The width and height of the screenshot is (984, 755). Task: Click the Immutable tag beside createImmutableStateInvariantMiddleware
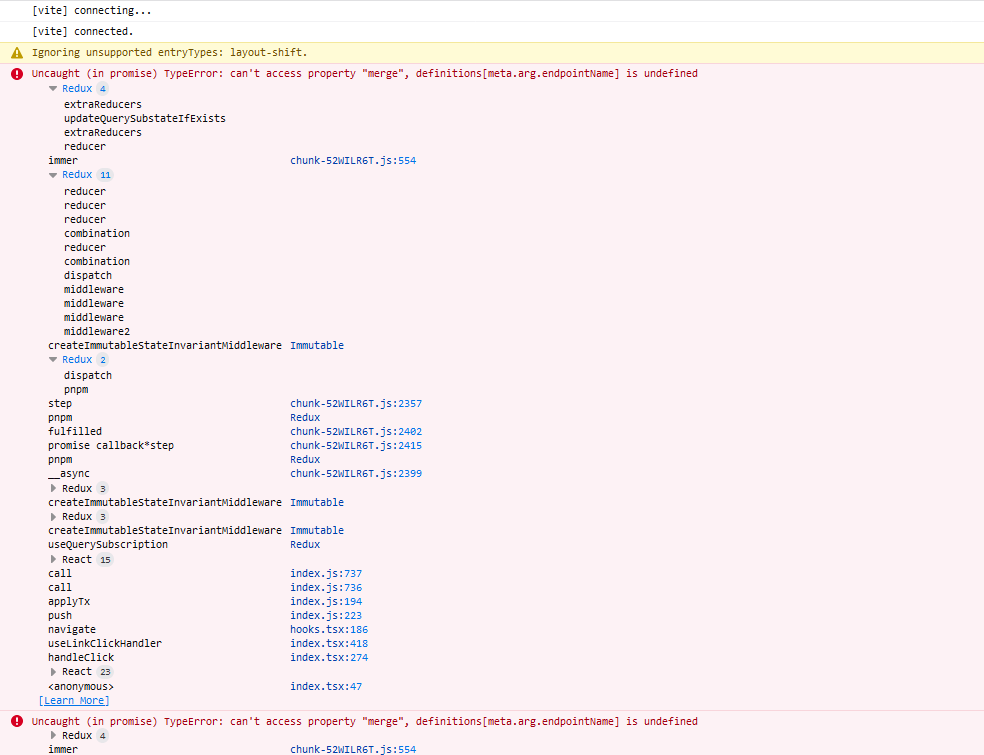[x=317, y=345]
